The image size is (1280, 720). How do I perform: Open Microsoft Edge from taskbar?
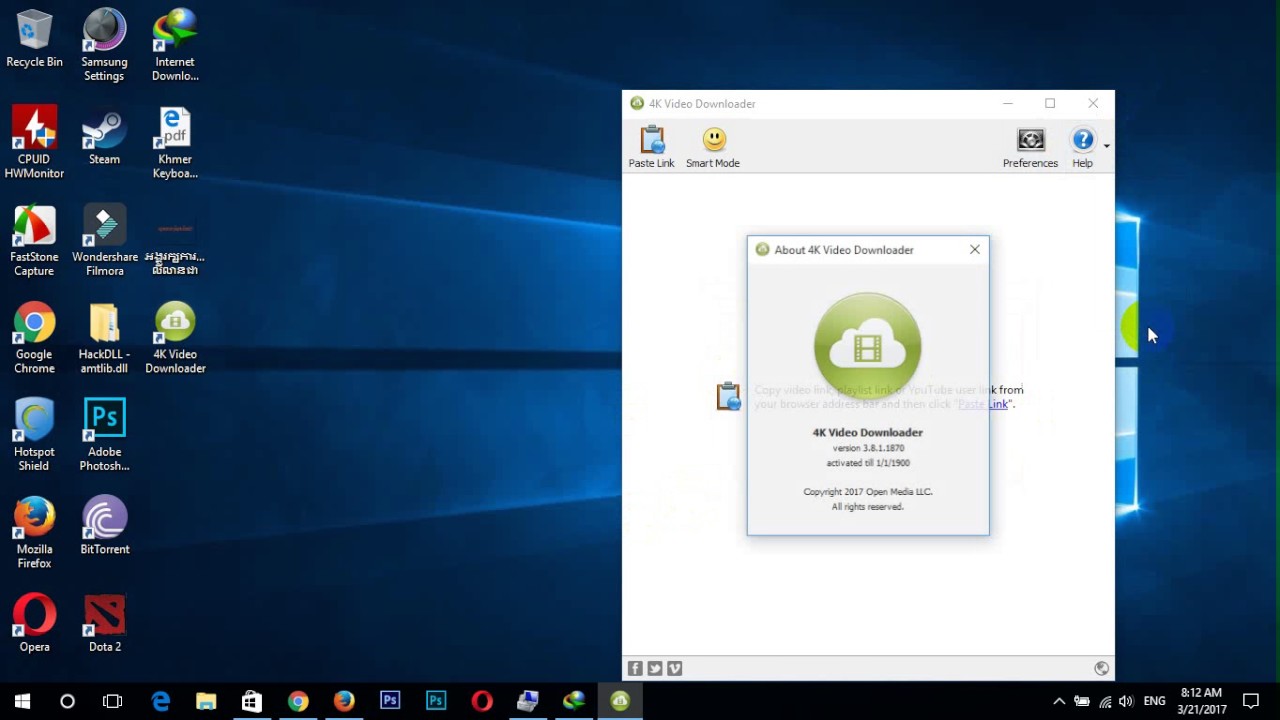pyautogui.click(x=160, y=701)
